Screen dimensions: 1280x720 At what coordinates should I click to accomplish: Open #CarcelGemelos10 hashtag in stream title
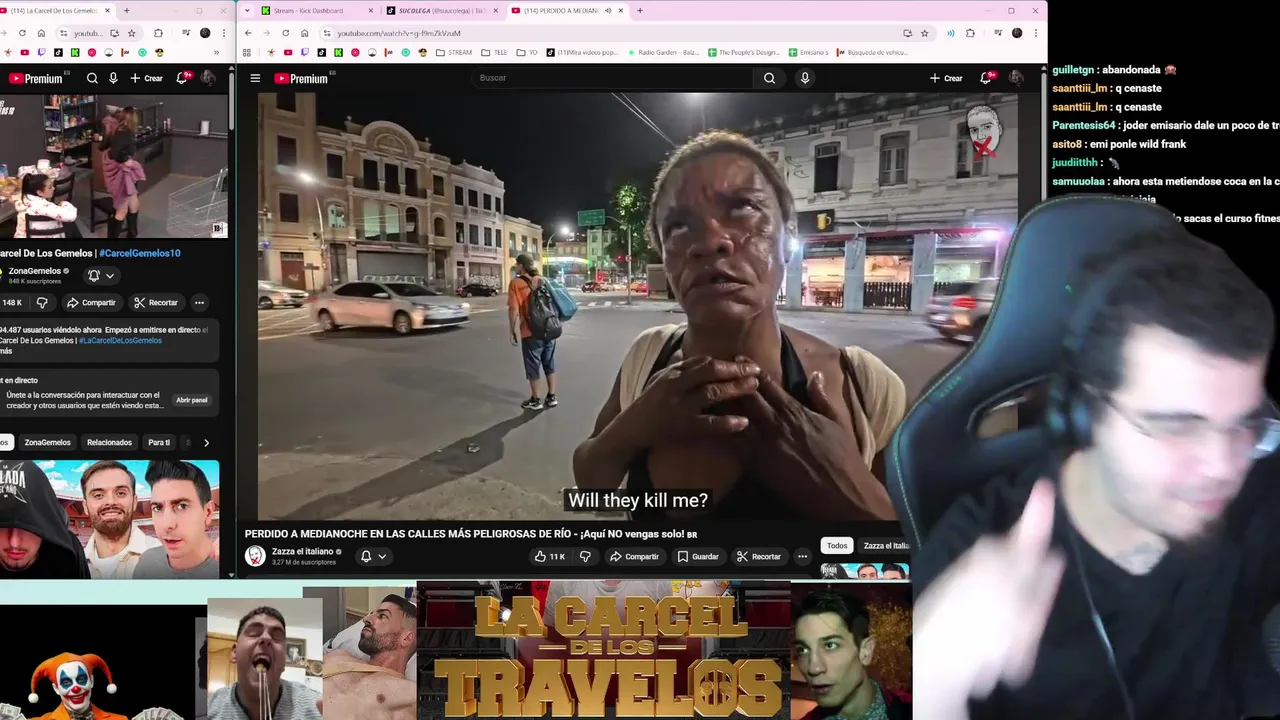[x=139, y=253]
